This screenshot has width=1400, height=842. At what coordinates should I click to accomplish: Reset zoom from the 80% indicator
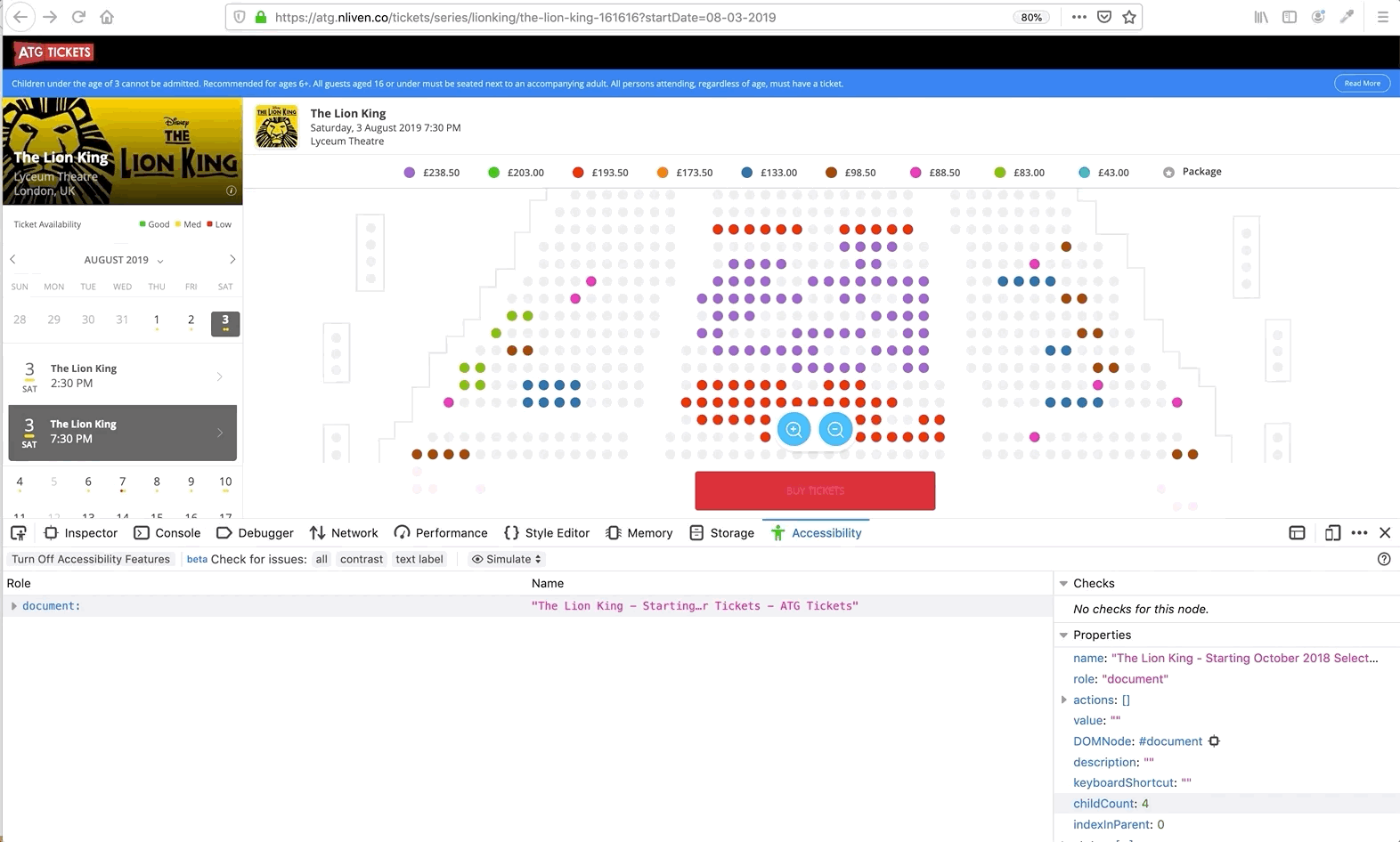pos(1031,17)
